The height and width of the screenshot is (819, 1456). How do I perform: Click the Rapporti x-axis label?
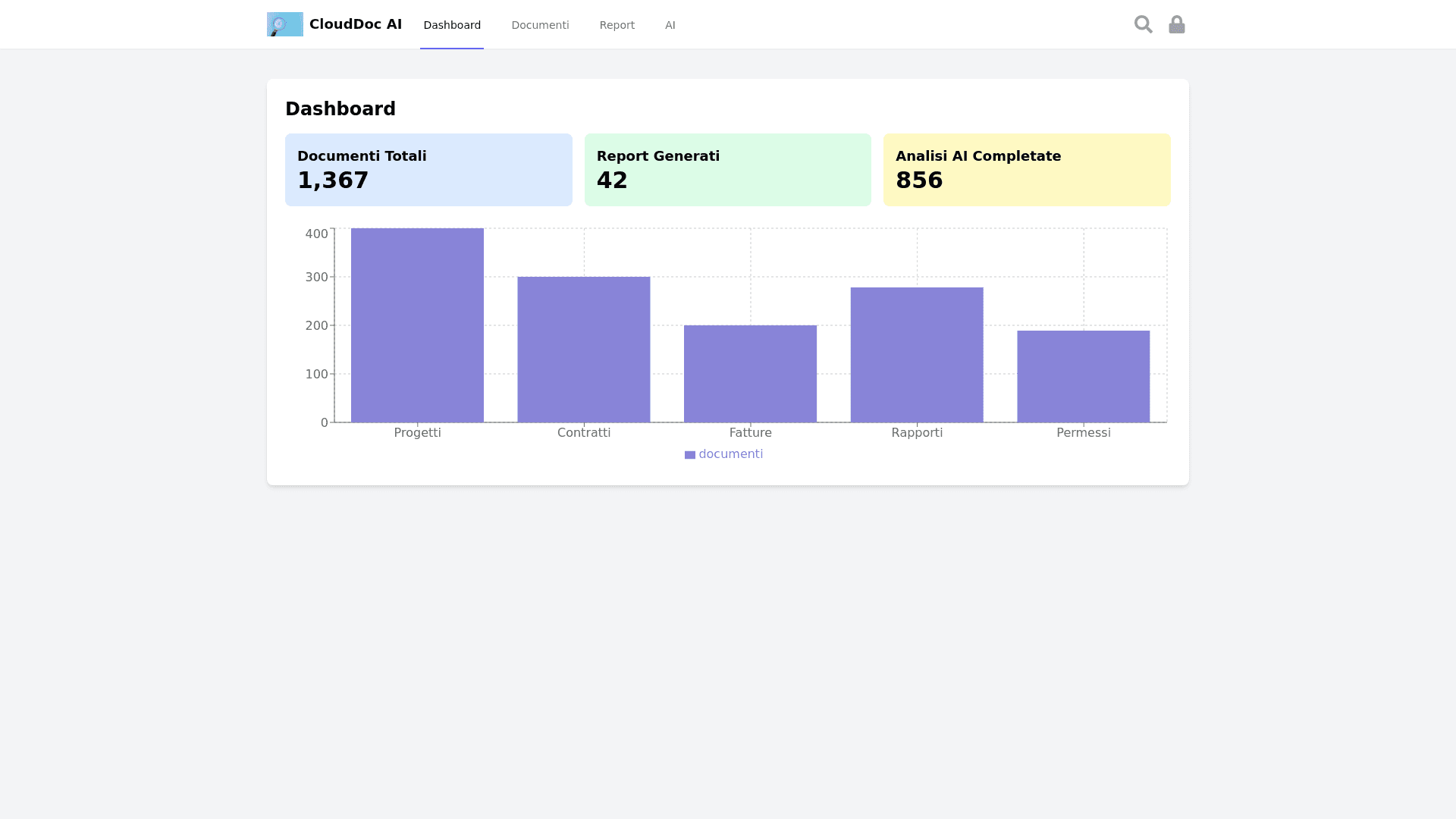point(916,433)
